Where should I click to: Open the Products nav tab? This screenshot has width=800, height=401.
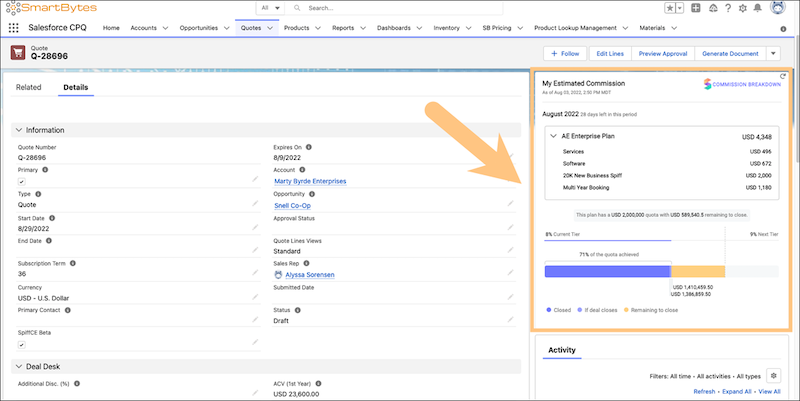(296, 28)
